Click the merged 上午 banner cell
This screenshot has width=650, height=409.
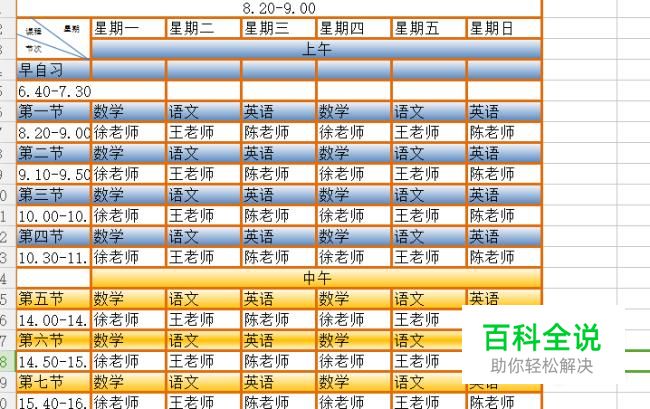point(316,49)
